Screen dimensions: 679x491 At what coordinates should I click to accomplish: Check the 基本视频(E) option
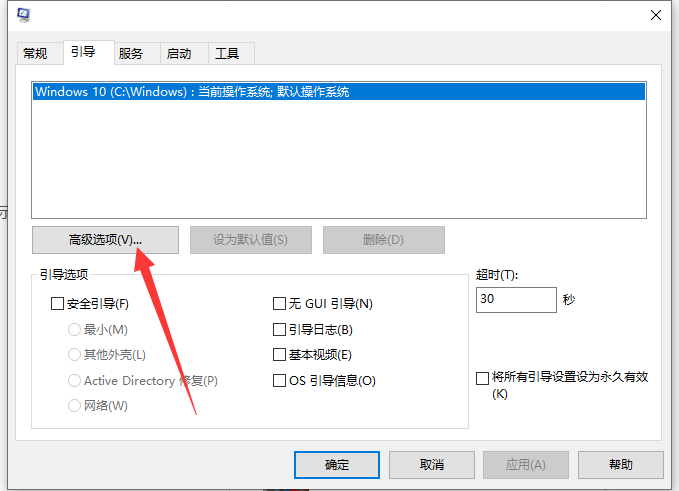(x=280, y=354)
